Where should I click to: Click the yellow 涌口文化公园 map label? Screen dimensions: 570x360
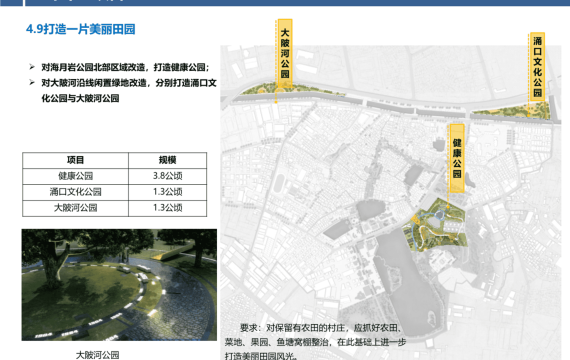[x=537, y=67]
